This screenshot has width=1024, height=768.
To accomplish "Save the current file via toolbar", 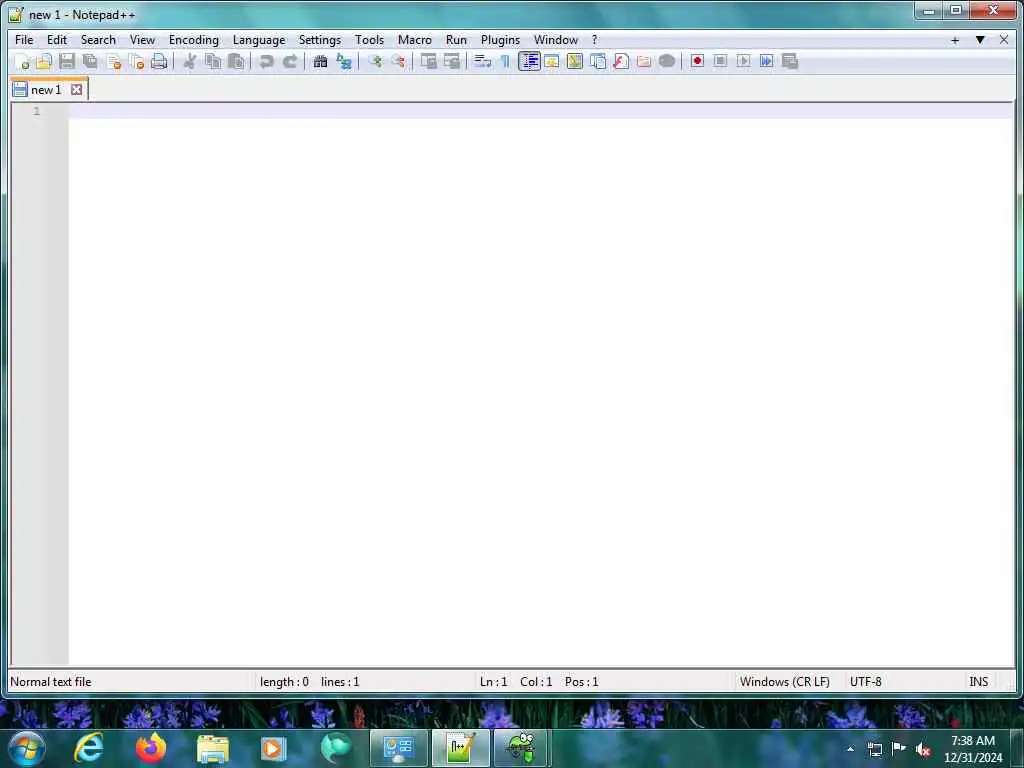I will click(67, 61).
